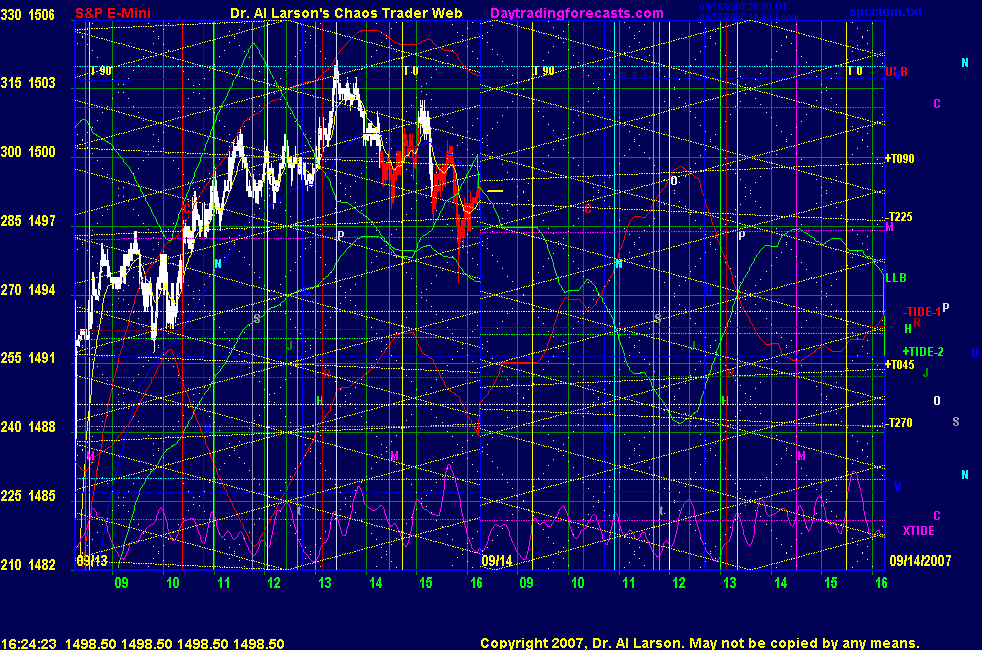The width and height of the screenshot is (982, 650).
Task: Click the T 90 label of 09/13 session
Action: 101,71
